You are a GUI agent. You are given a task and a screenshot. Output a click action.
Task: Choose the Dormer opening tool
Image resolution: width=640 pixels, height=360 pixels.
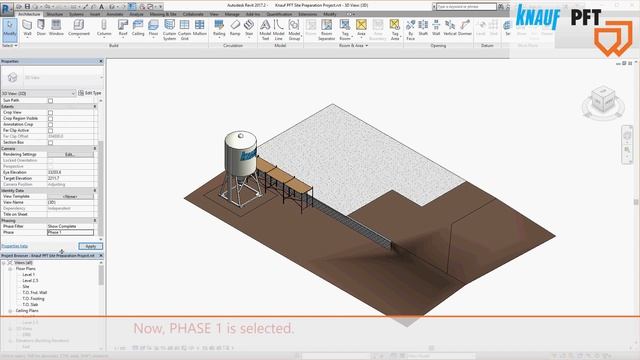465,28
